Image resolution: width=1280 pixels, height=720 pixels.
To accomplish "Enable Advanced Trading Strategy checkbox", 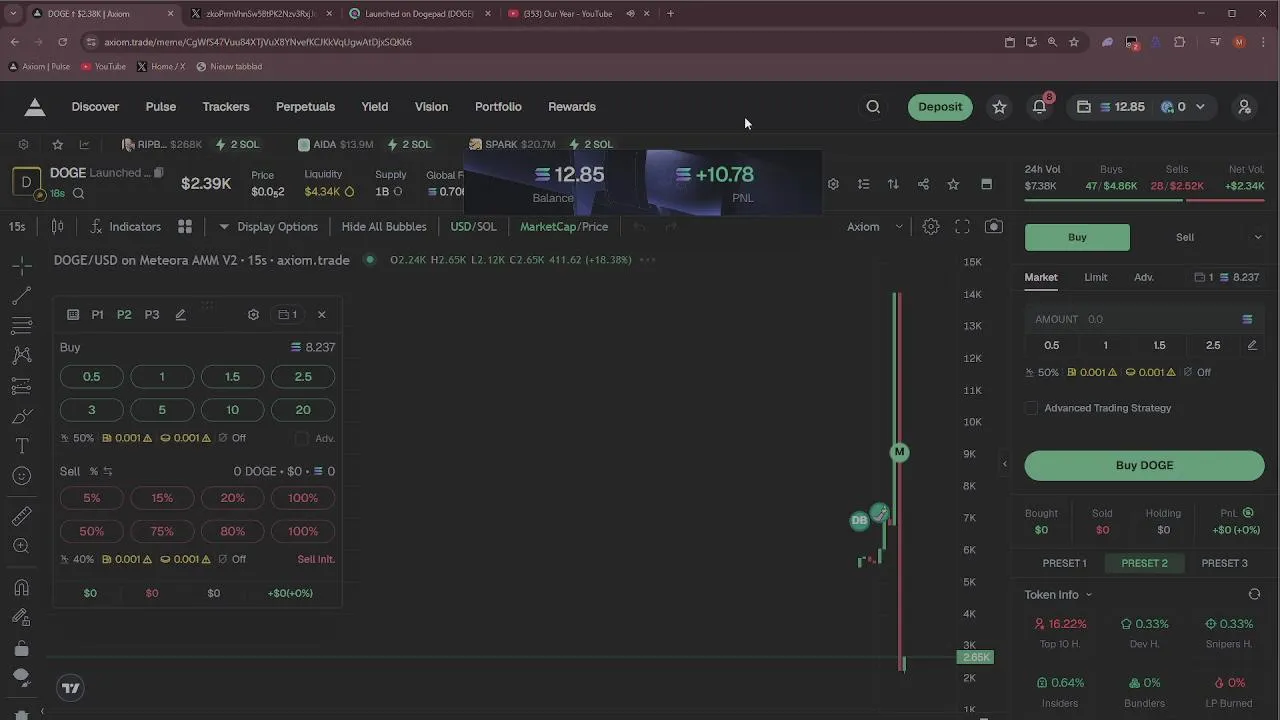I will (1031, 408).
